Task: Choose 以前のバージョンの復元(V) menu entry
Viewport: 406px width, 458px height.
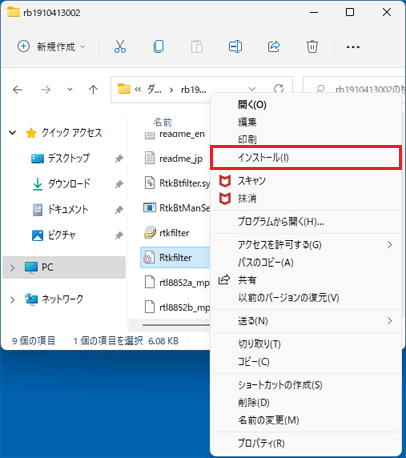Action: click(x=306, y=297)
